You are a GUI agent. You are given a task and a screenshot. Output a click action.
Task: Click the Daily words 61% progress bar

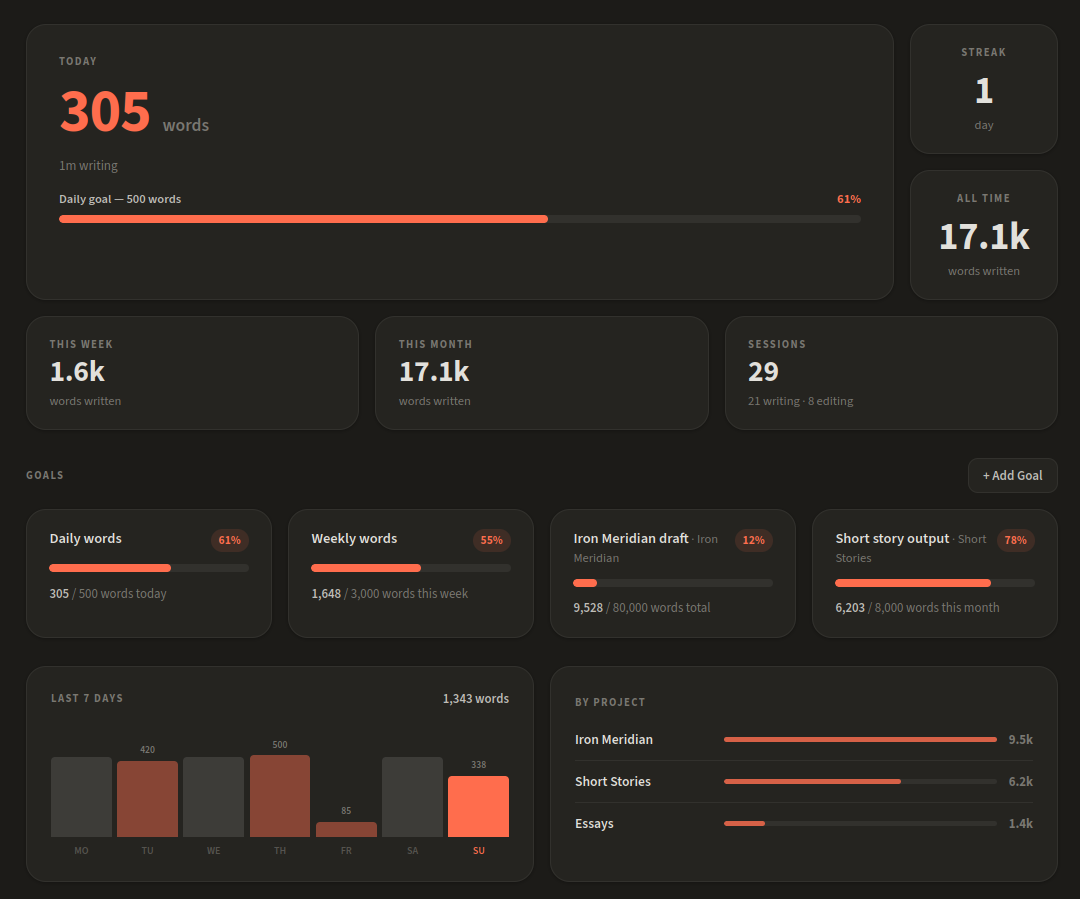pyautogui.click(x=149, y=568)
